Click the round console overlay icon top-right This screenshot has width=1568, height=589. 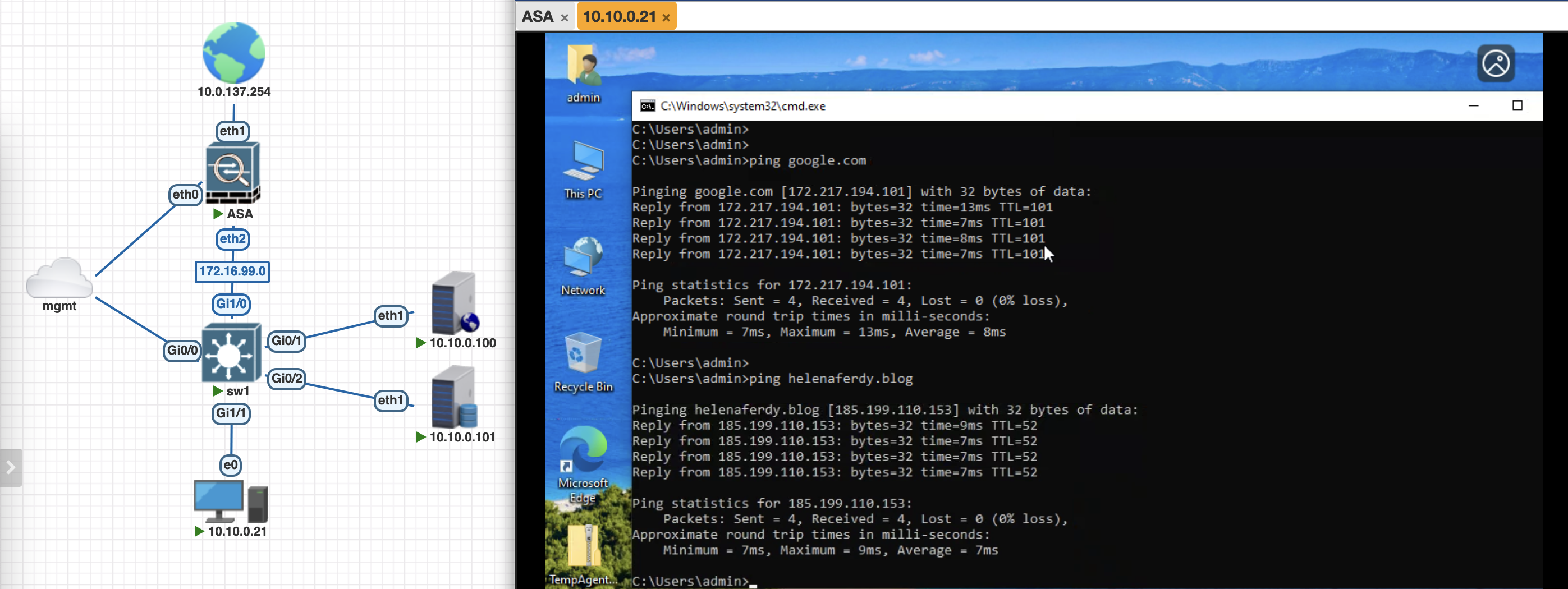1495,63
